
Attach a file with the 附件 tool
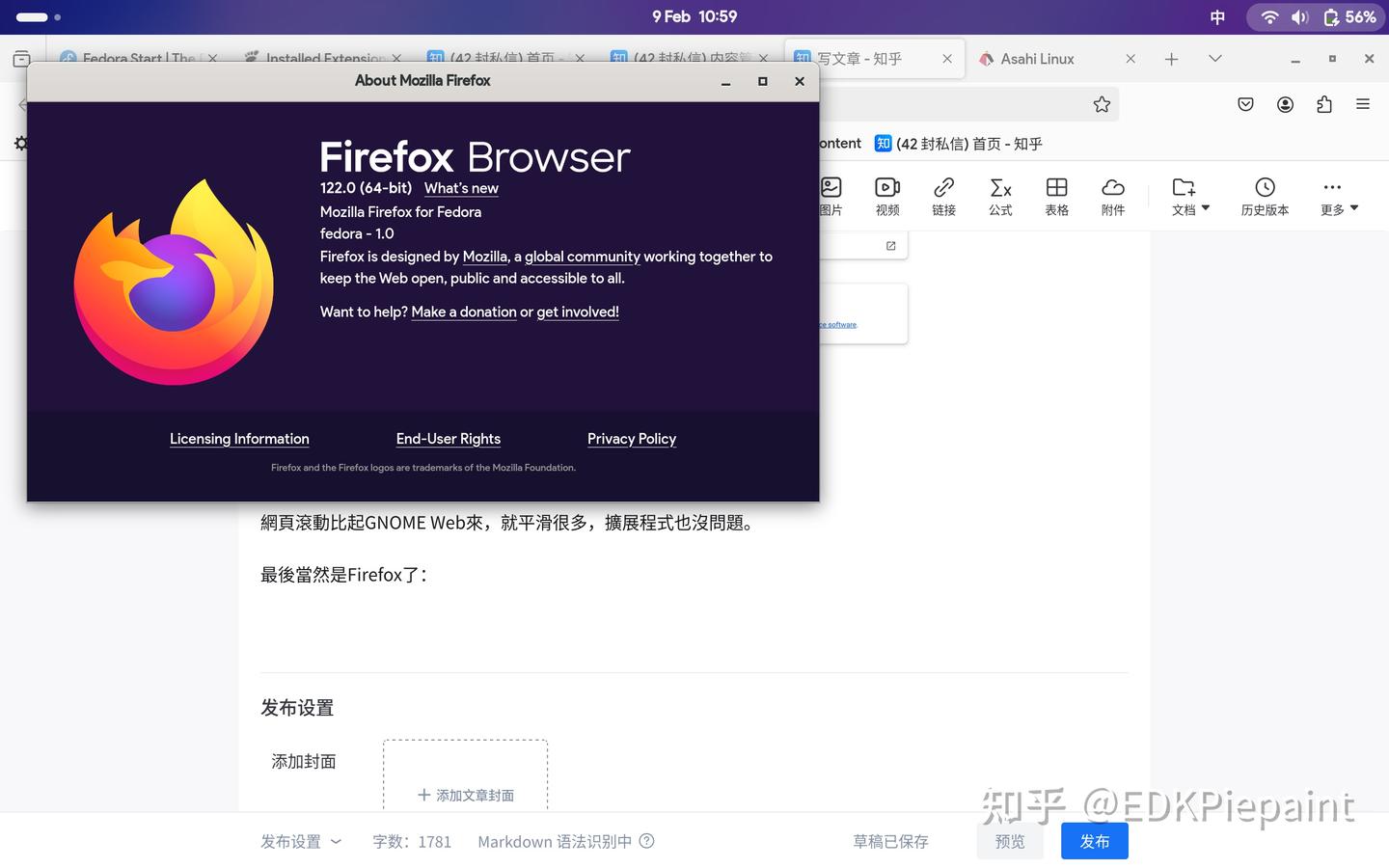(1113, 196)
